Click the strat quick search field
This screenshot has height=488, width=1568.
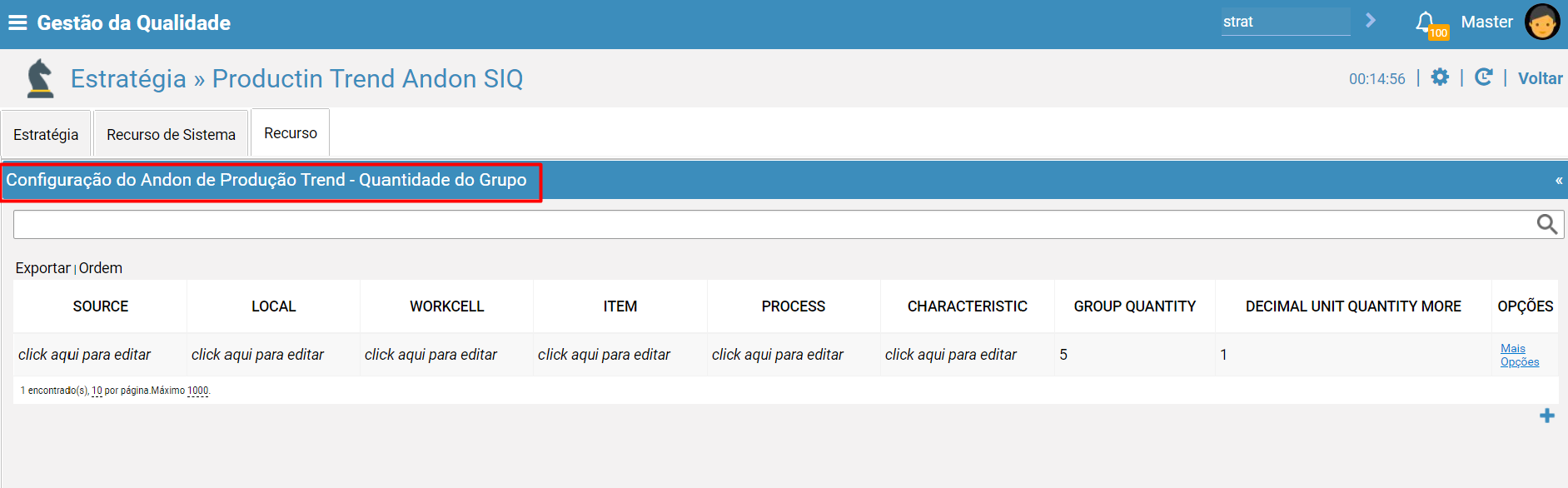click(1286, 22)
